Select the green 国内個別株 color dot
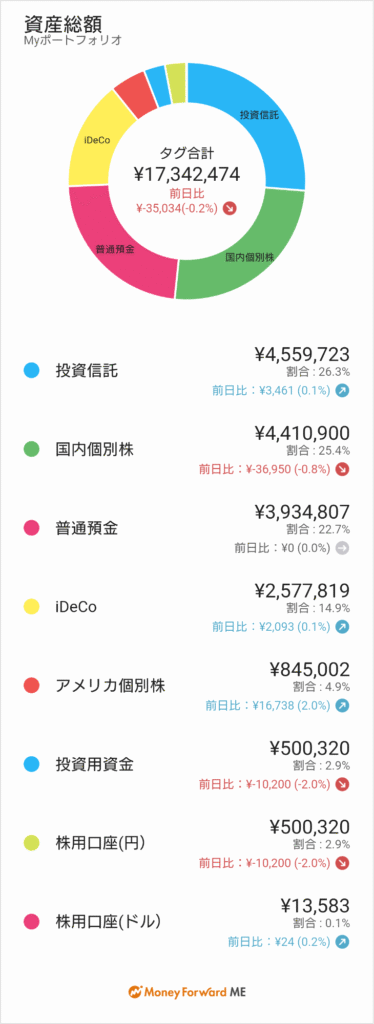This screenshot has height=1024, width=374. 31,450
